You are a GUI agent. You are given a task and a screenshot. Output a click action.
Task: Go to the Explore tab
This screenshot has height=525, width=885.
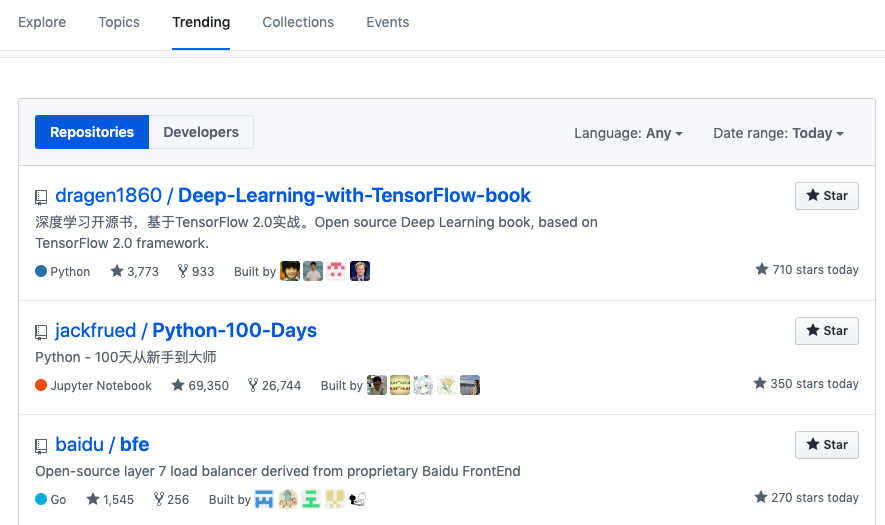pos(42,22)
